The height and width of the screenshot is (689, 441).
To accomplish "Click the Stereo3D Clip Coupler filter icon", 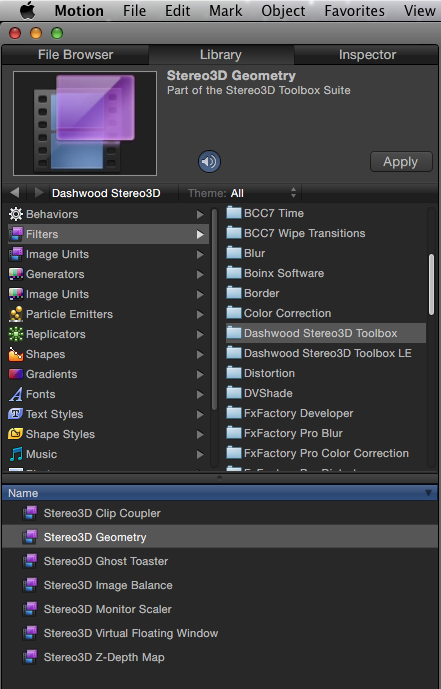I will [30, 513].
